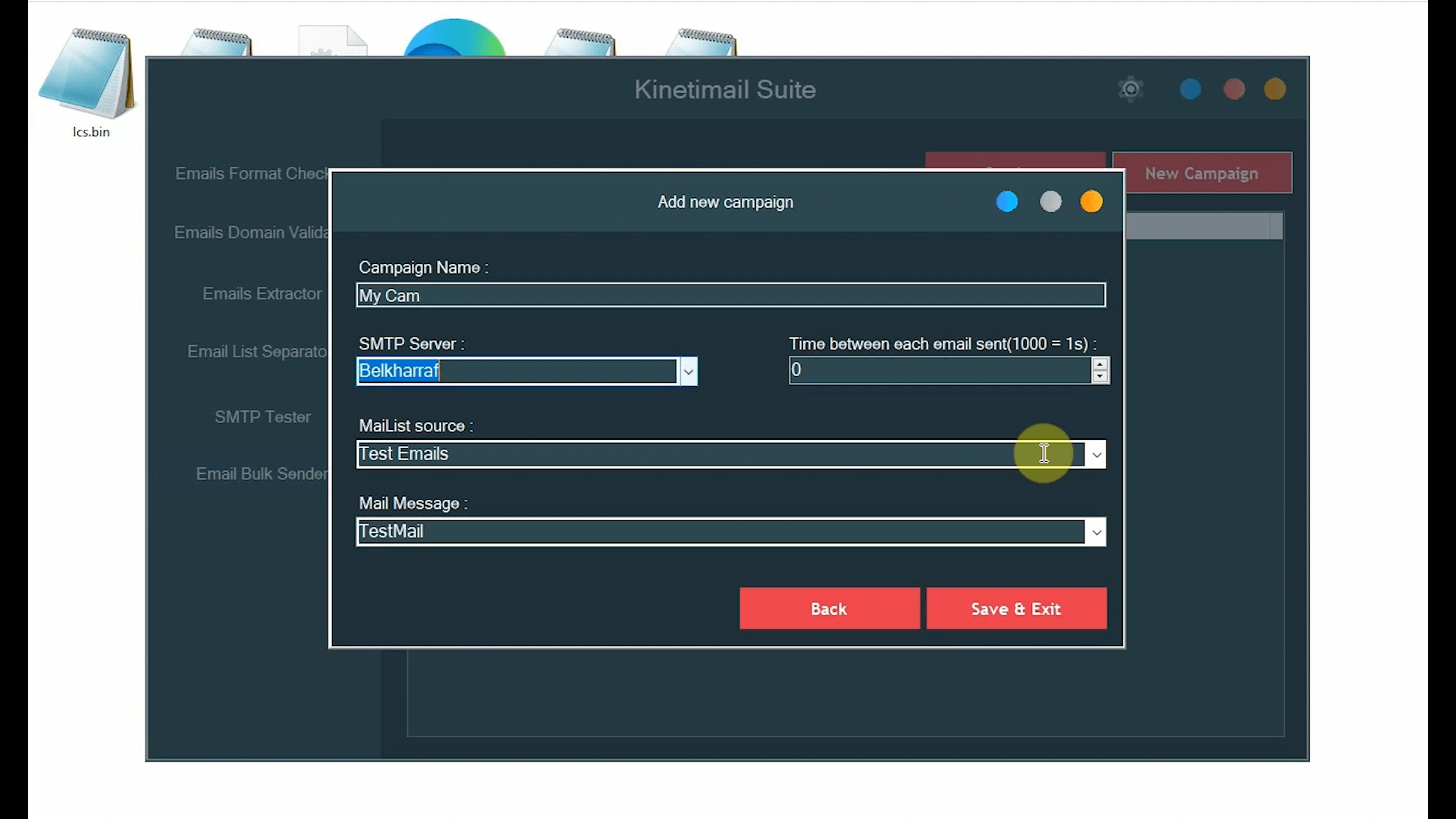Click the red circle in the main window header
Image resolution: width=1456 pixels, height=819 pixels.
click(1234, 89)
